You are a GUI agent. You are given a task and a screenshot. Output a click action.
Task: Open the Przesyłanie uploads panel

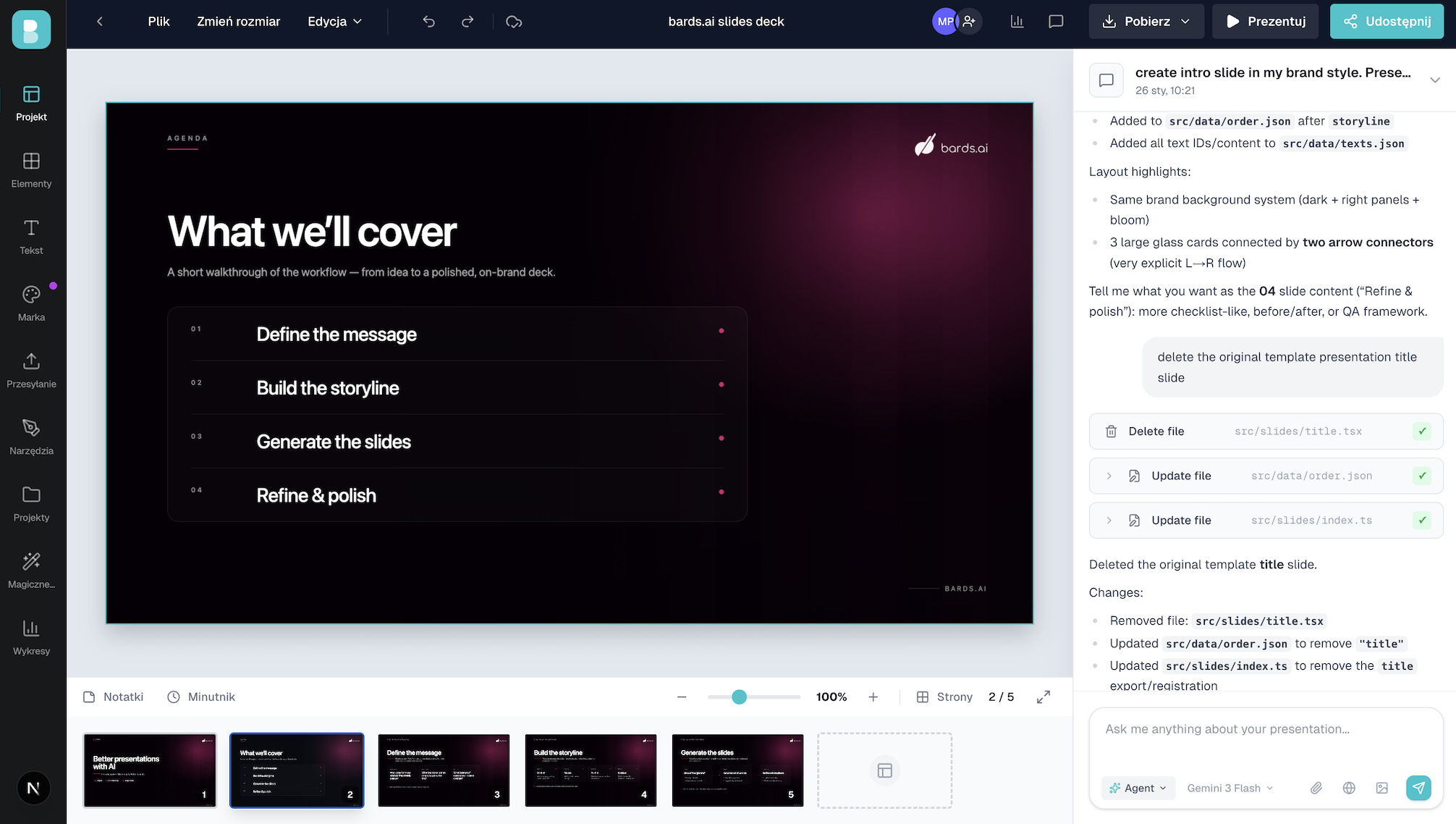[x=31, y=369]
